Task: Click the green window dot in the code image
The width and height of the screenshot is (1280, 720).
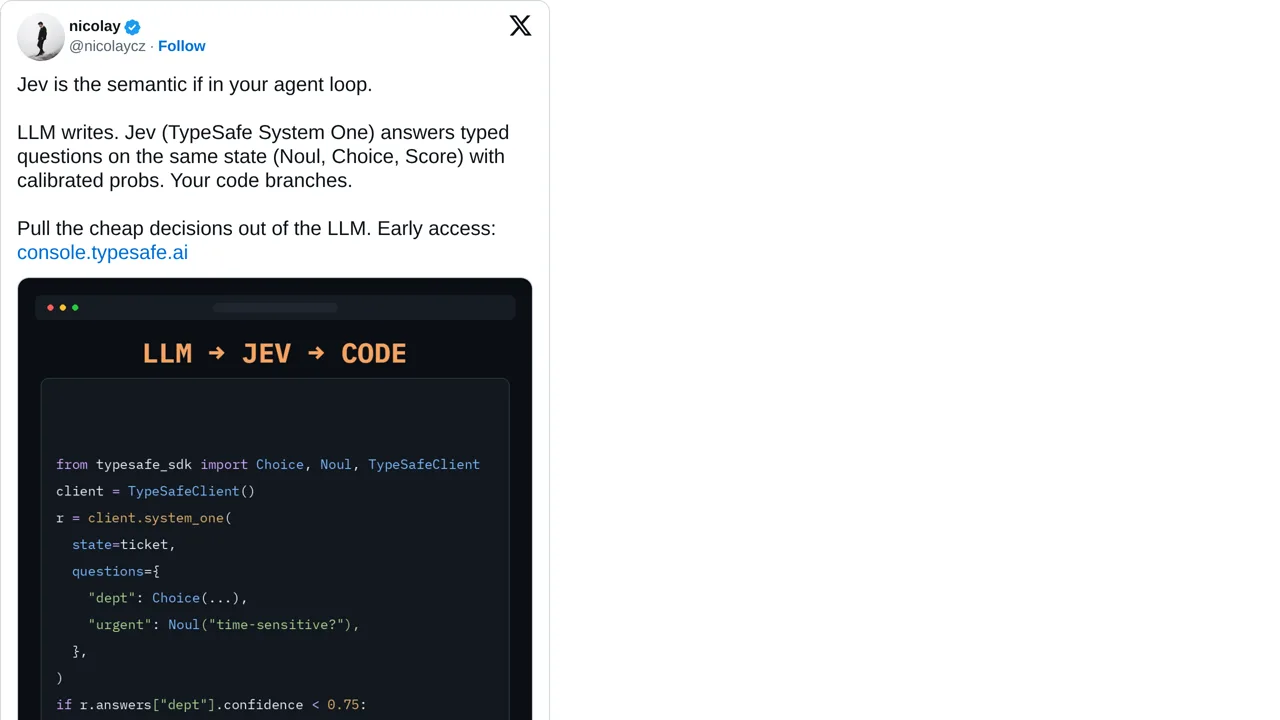Action: pos(75,308)
